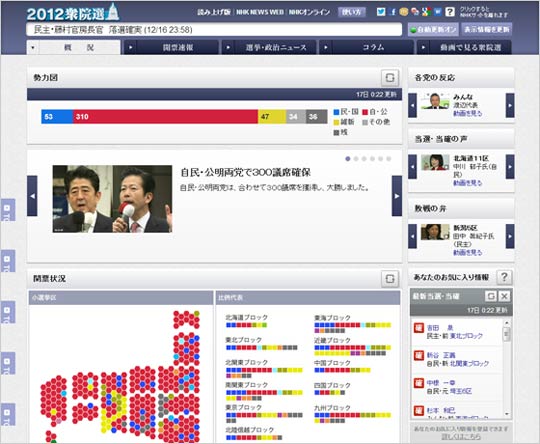Viewport: 540px width, 444px height.
Task: Open help for あなたのお気に入り情報
Action: pyautogui.click(x=504, y=277)
